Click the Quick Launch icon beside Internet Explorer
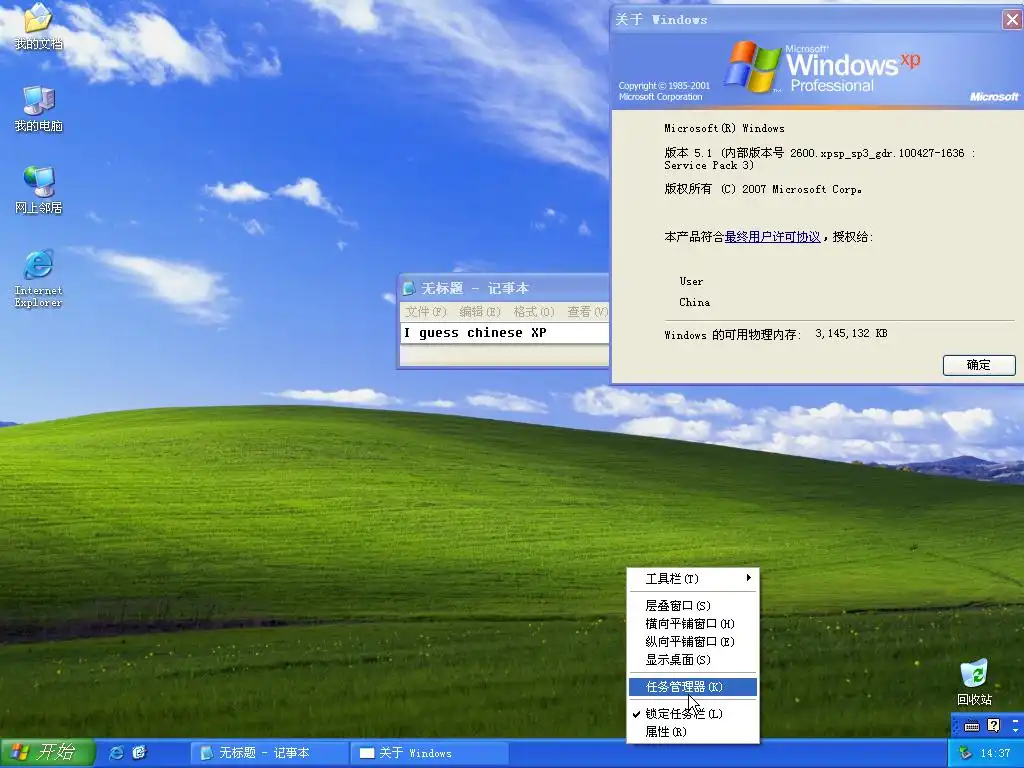 pyautogui.click(x=139, y=752)
